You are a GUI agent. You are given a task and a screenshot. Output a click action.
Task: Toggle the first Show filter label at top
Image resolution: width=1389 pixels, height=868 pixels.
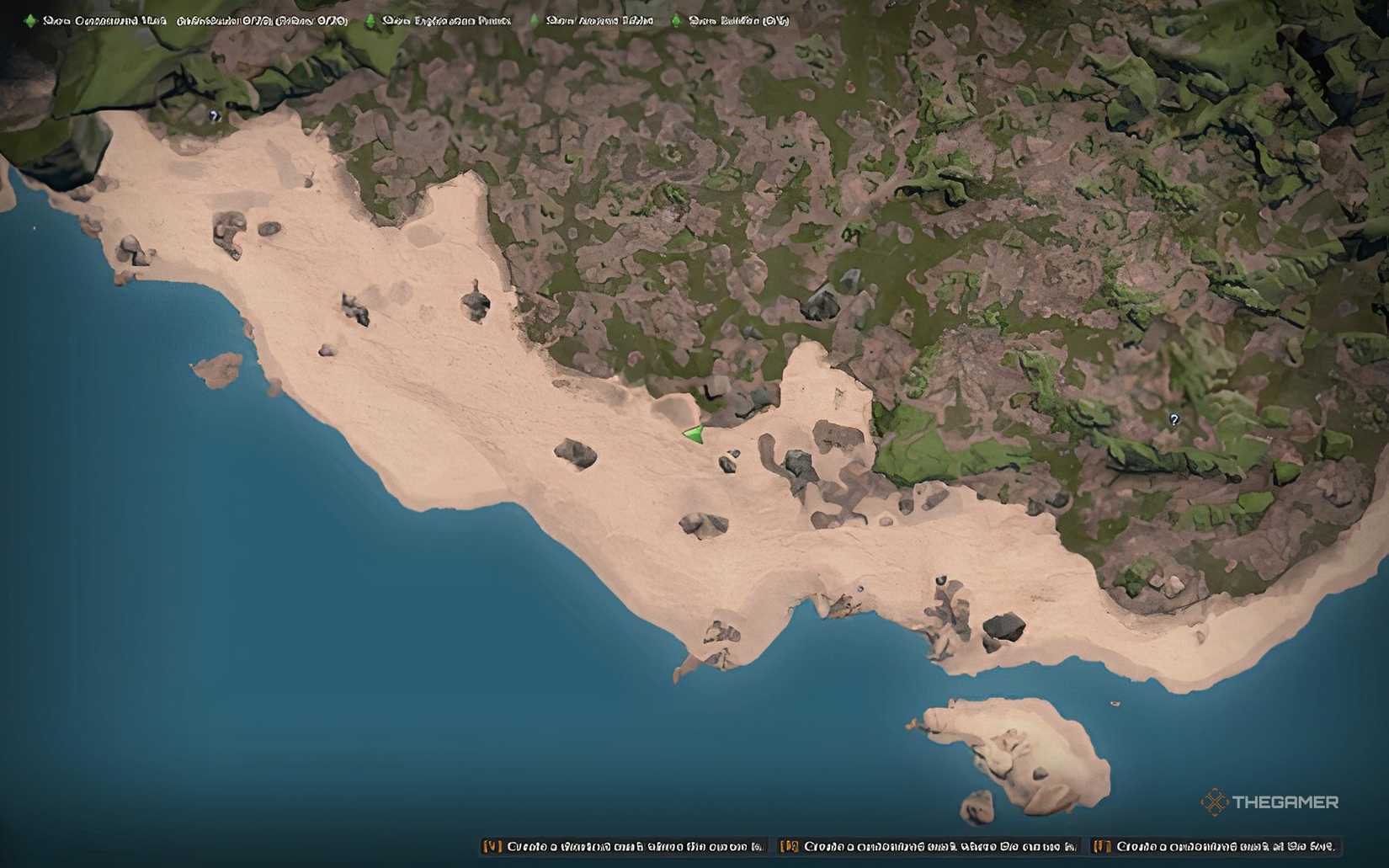195,20
